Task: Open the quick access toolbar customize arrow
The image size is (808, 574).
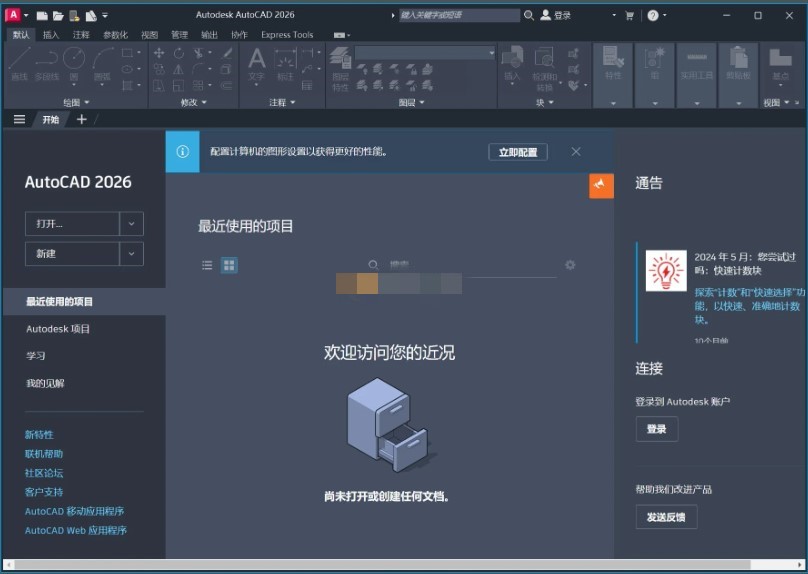Action: pos(105,15)
